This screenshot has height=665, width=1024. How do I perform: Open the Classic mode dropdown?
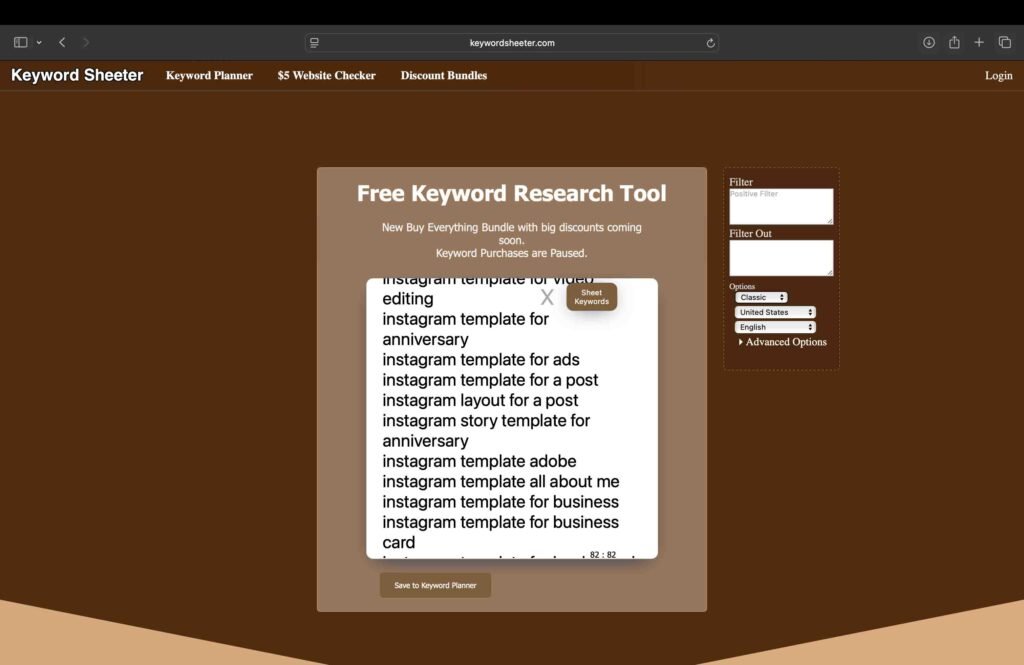pyautogui.click(x=761, y=297)
